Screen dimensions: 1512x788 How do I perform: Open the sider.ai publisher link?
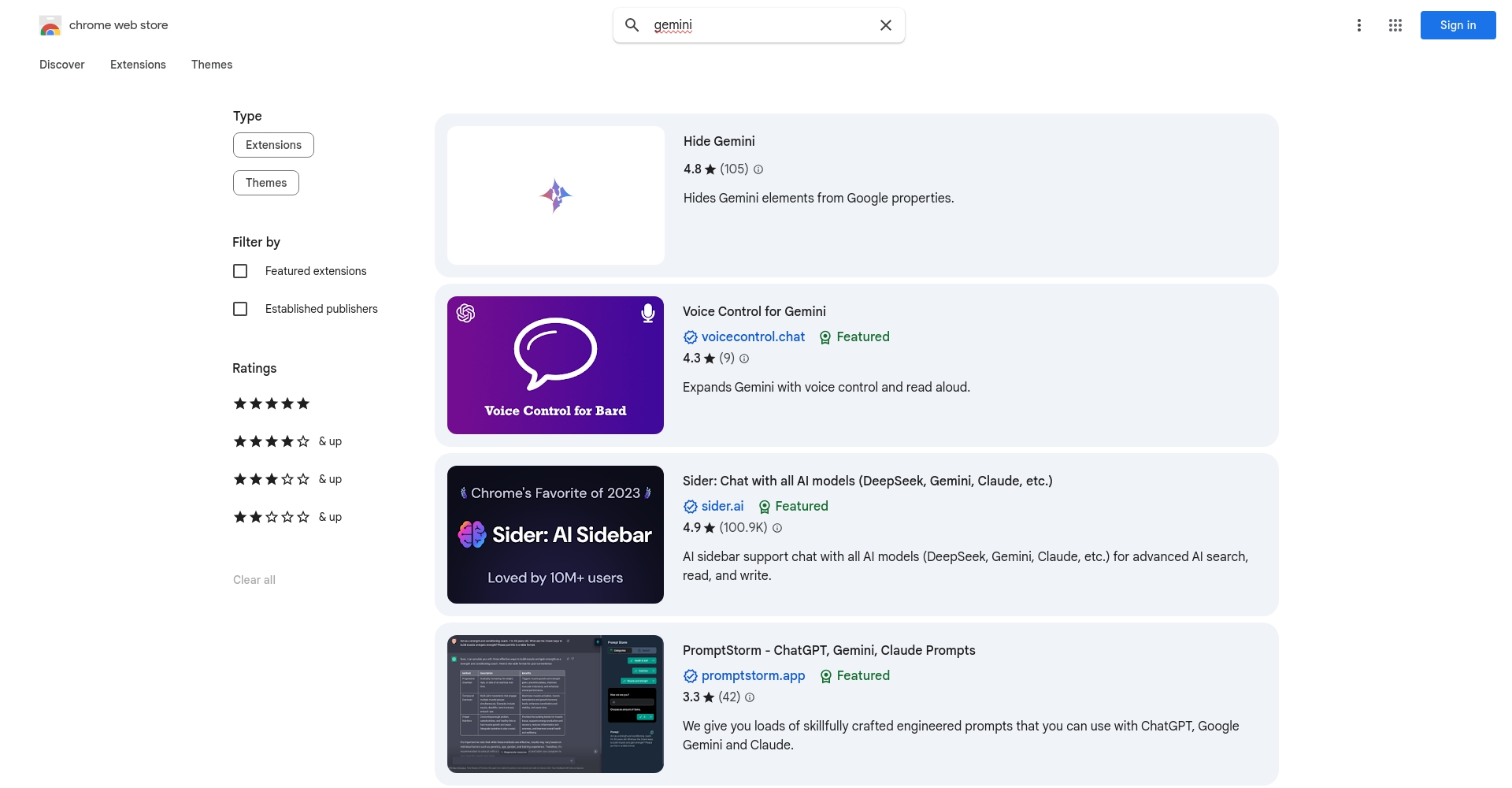[x=722, y=506]
